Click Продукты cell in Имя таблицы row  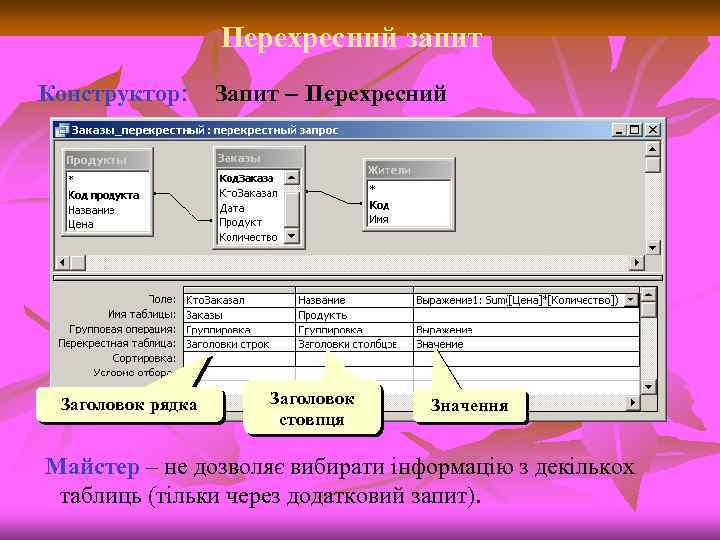[x=354, y=315]
